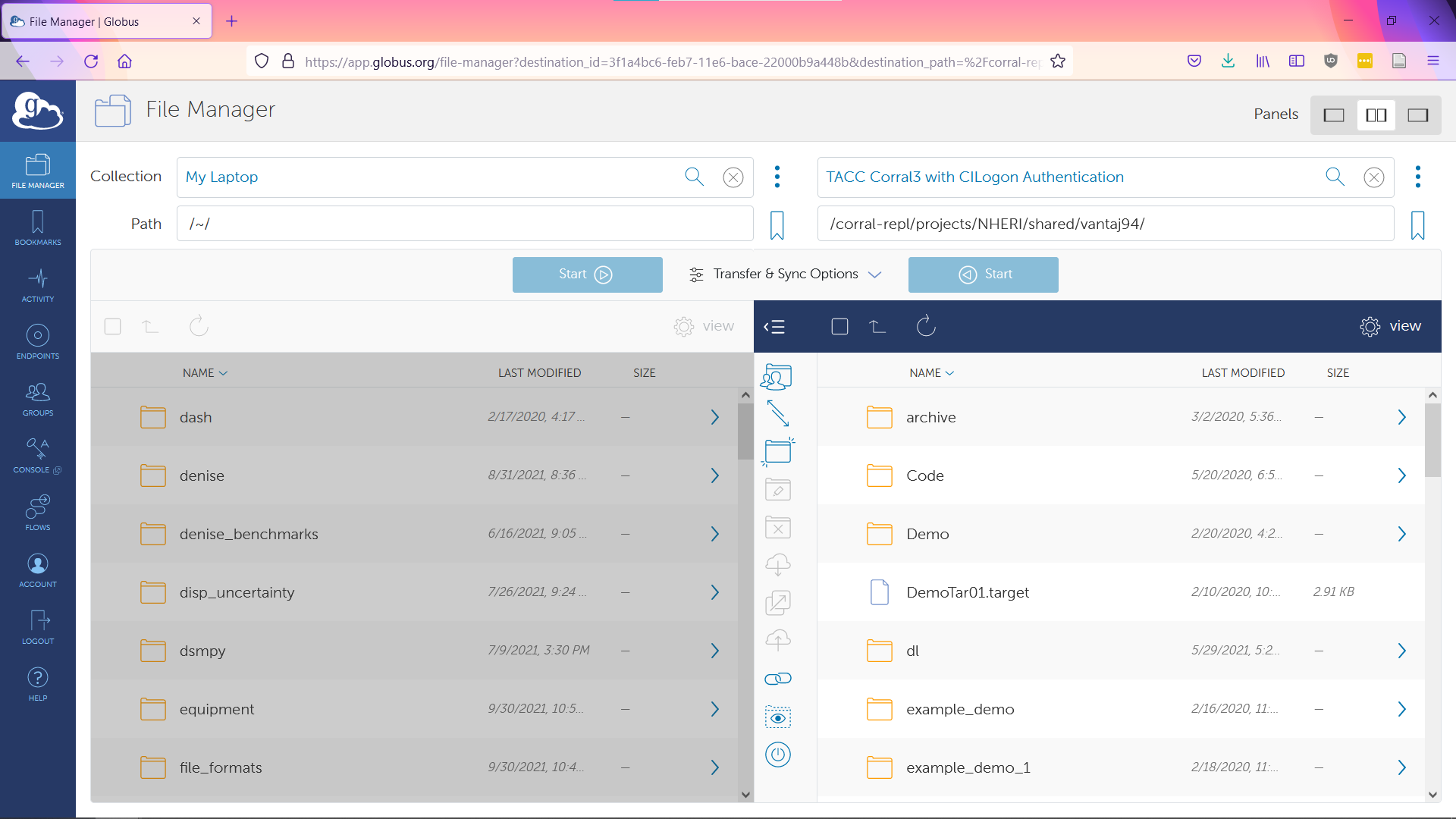Click the Get Link chain icon

777,679
